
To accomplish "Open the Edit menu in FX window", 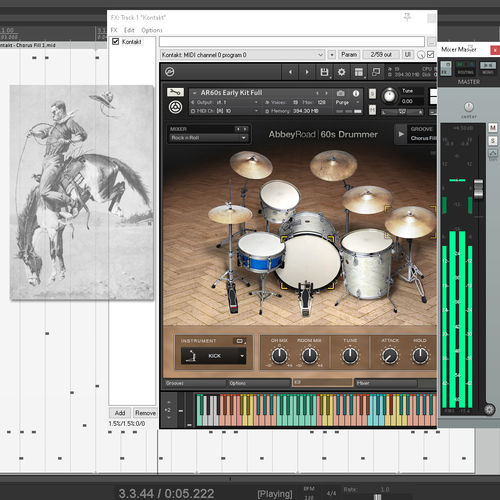I will coord(129,30).
